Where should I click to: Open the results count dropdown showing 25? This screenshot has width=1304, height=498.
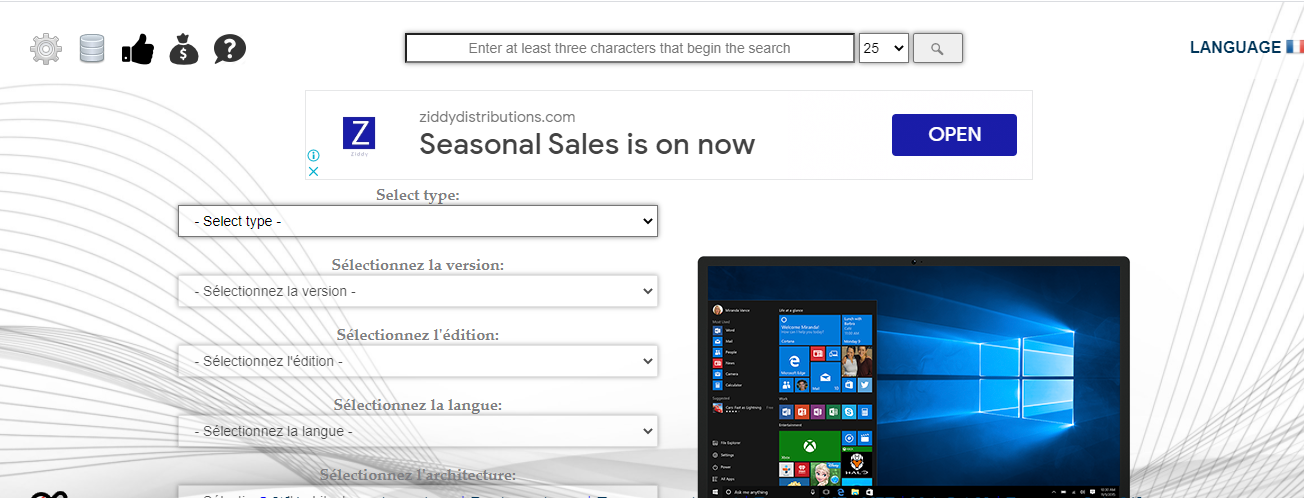884,48
